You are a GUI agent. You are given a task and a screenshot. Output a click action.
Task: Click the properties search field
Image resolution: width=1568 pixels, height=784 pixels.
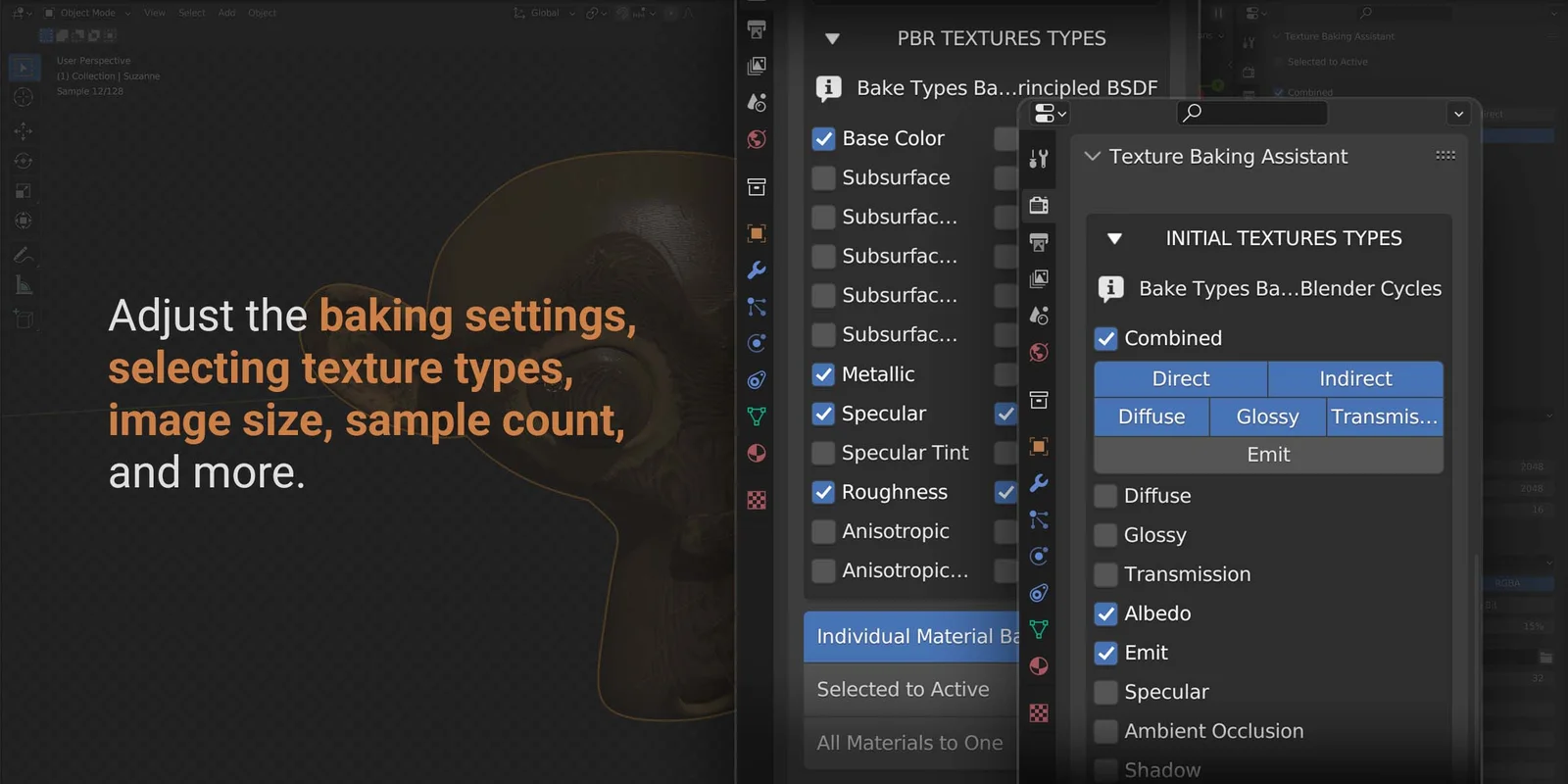1251,113
